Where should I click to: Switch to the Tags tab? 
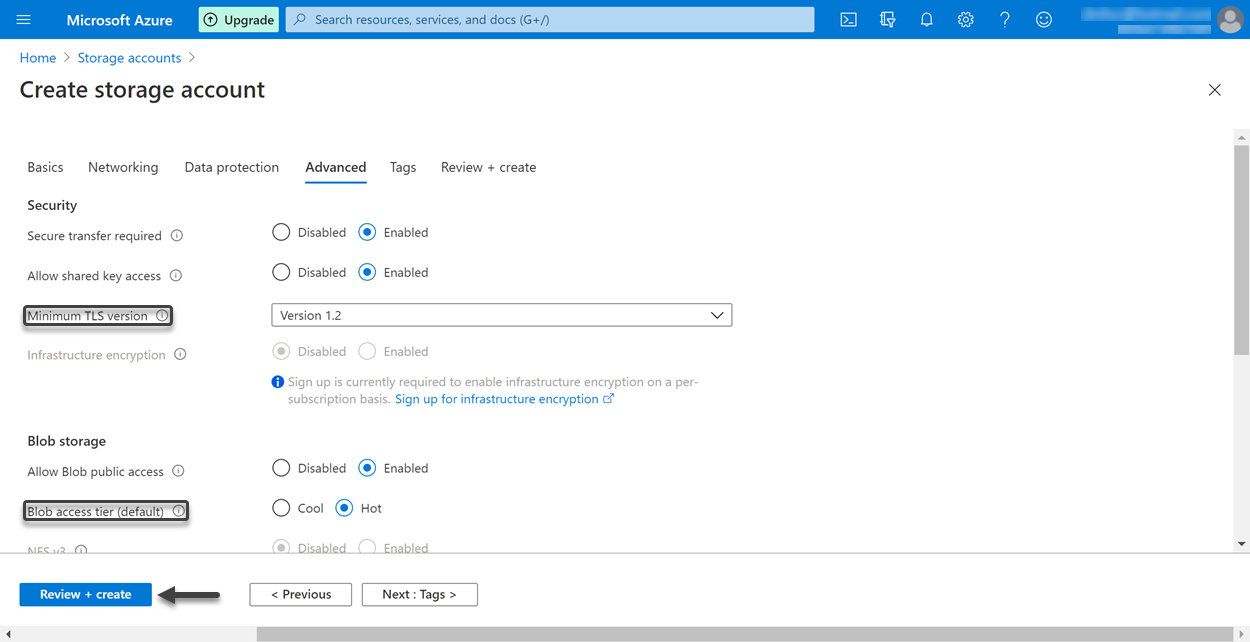point(403,167)
